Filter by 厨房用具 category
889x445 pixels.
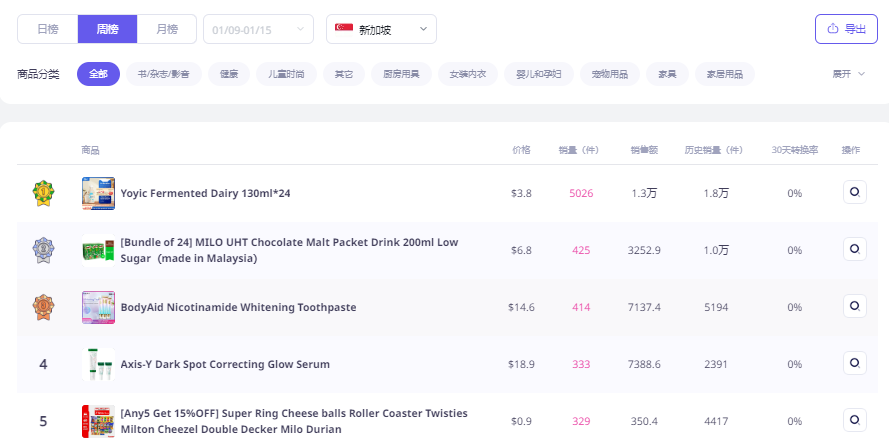tap(401, 74)
